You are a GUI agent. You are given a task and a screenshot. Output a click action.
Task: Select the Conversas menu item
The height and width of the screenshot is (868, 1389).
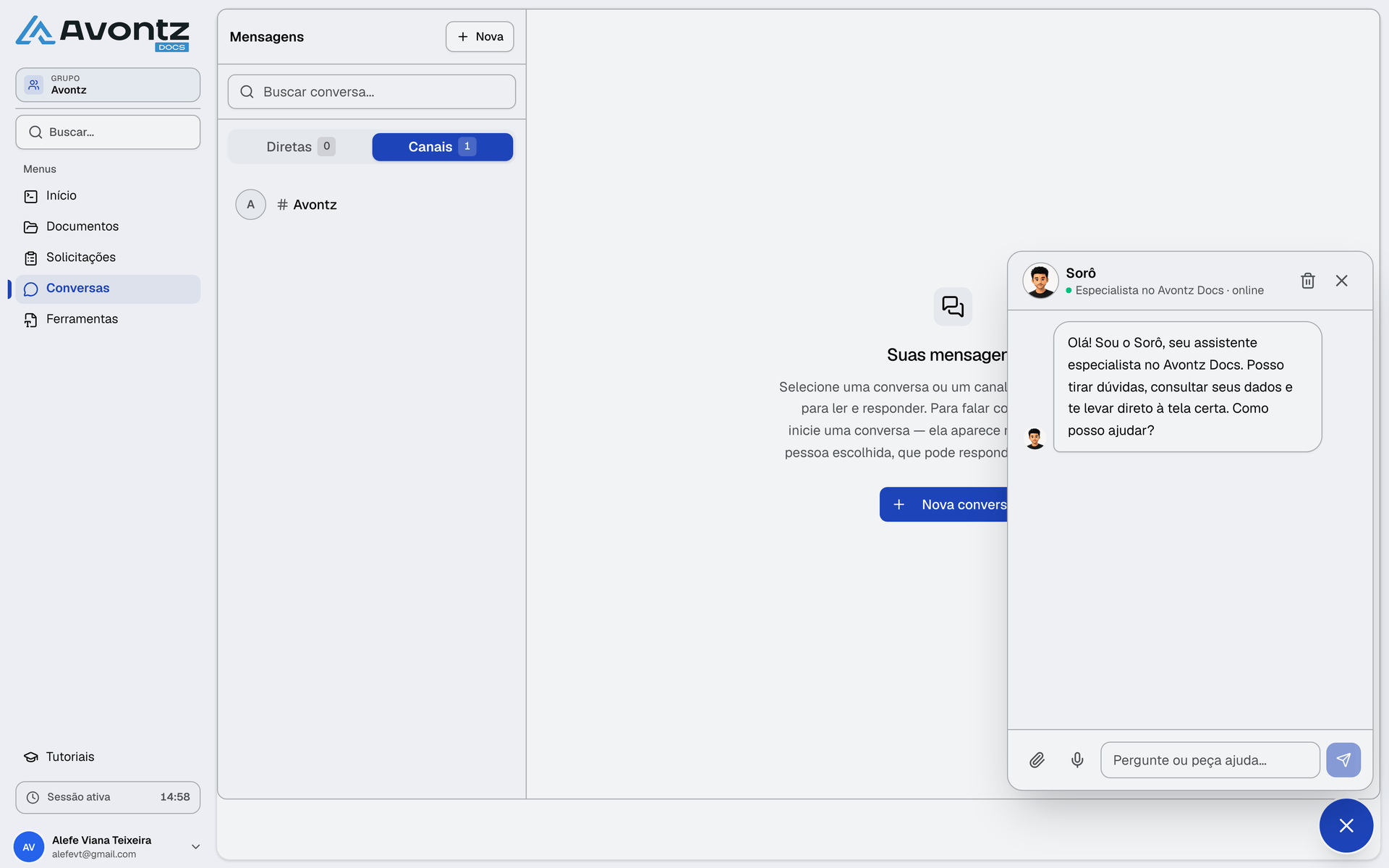[x=108, y=289]
